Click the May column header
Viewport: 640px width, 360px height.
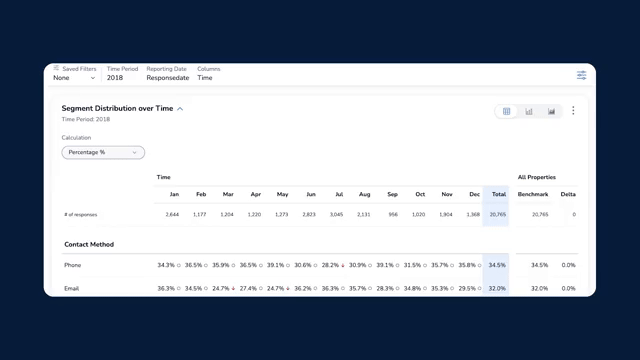[x=282, y=194]
